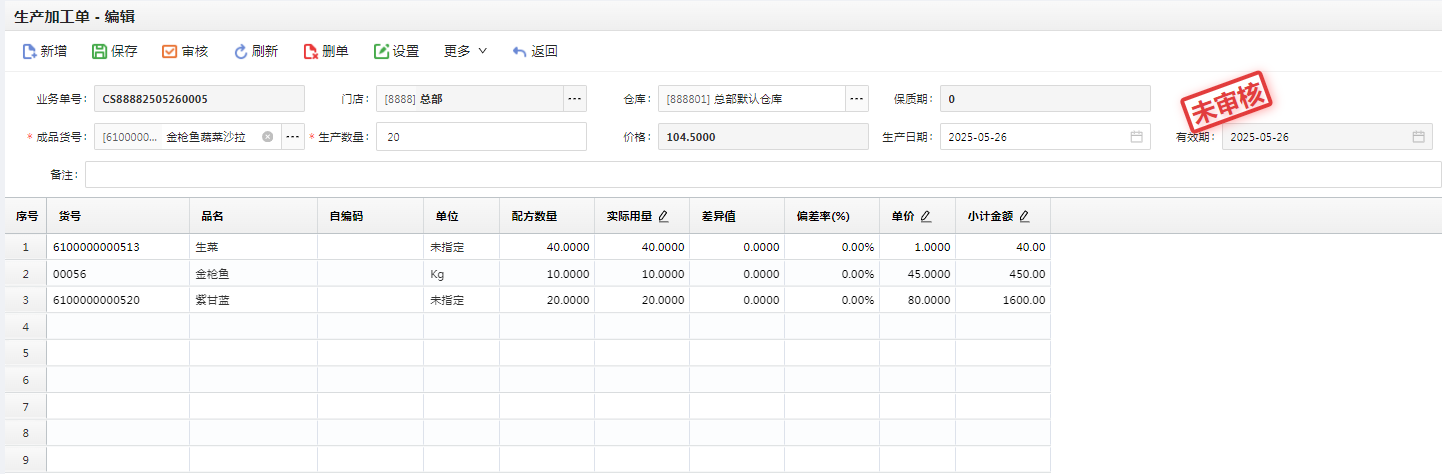Click edit pencil on 单价 column header

(925, 216)
